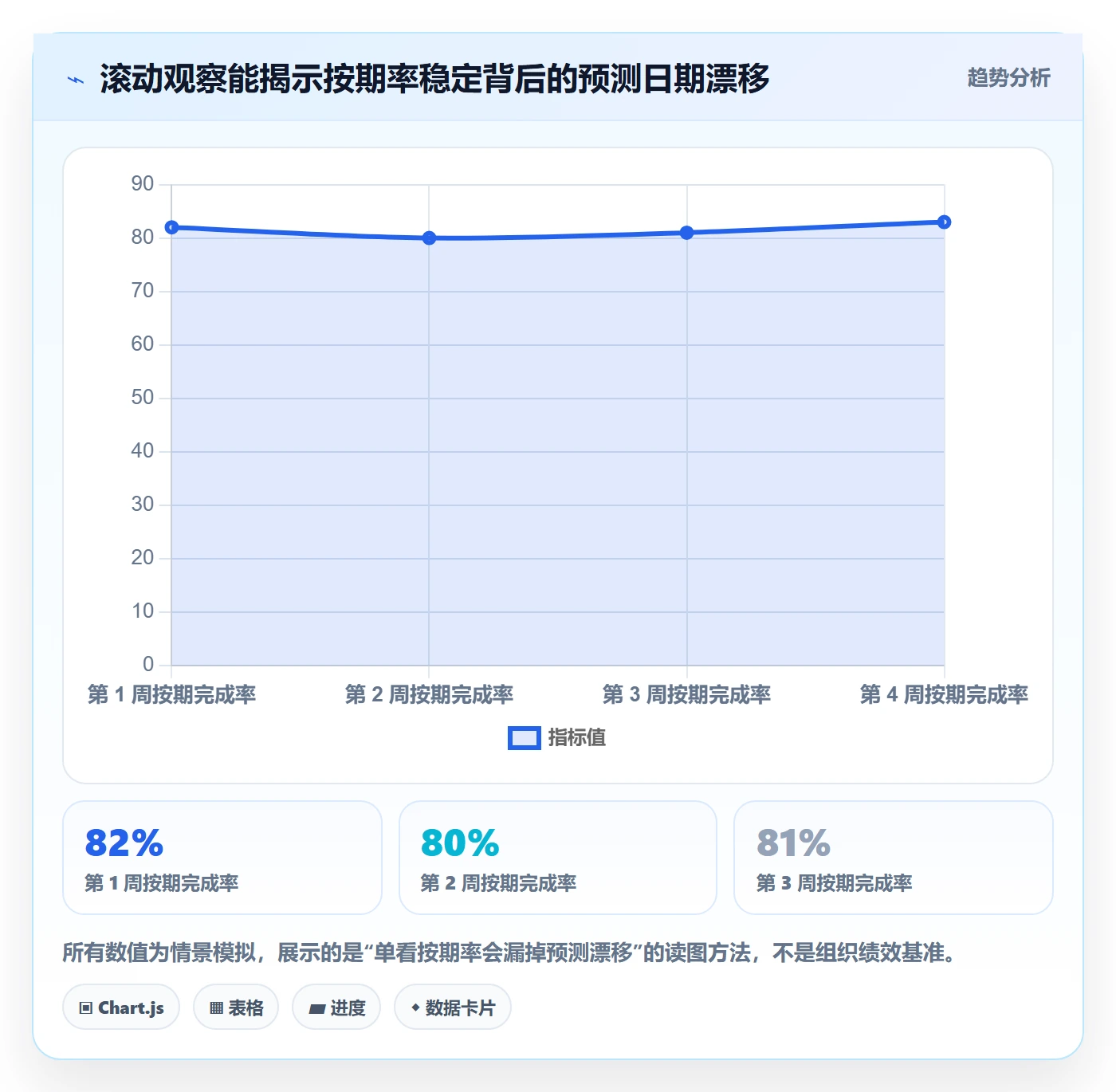1116x1092 pixels.
Task: Click x-axis label 第 3 周按期完成率
Action: [x=686, y=695]
